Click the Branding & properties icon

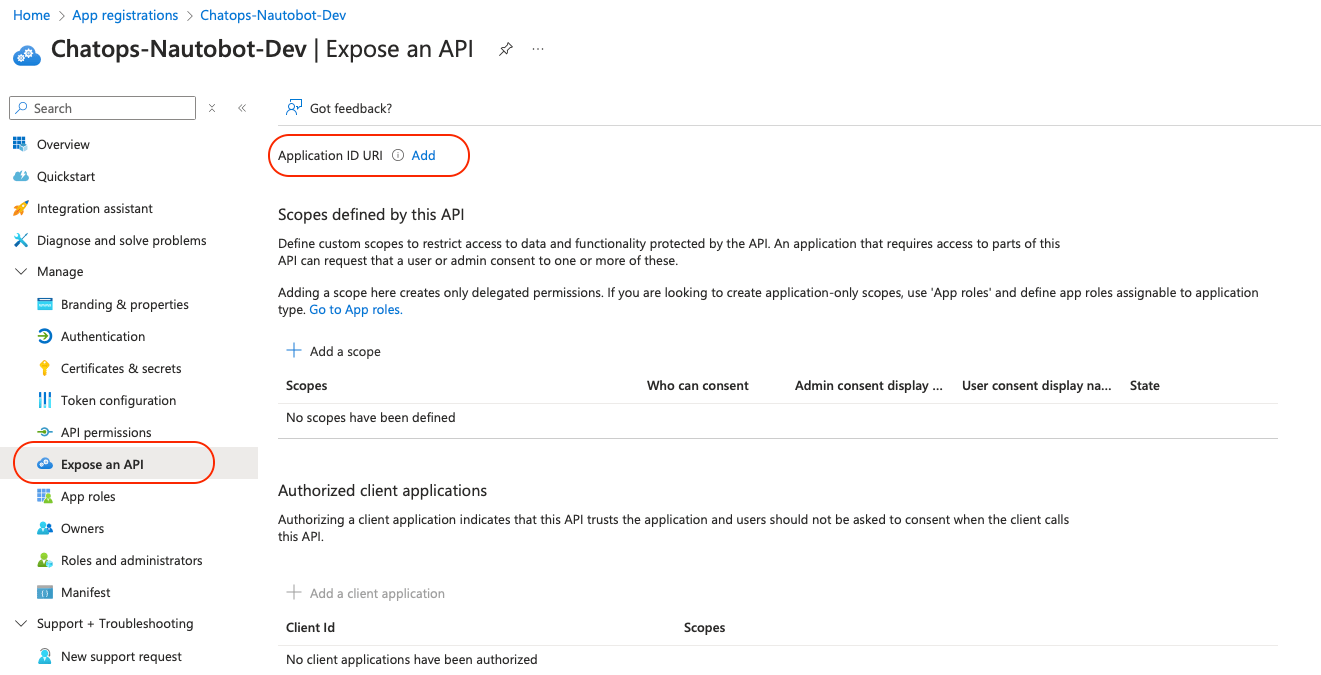tap(44, 304)
